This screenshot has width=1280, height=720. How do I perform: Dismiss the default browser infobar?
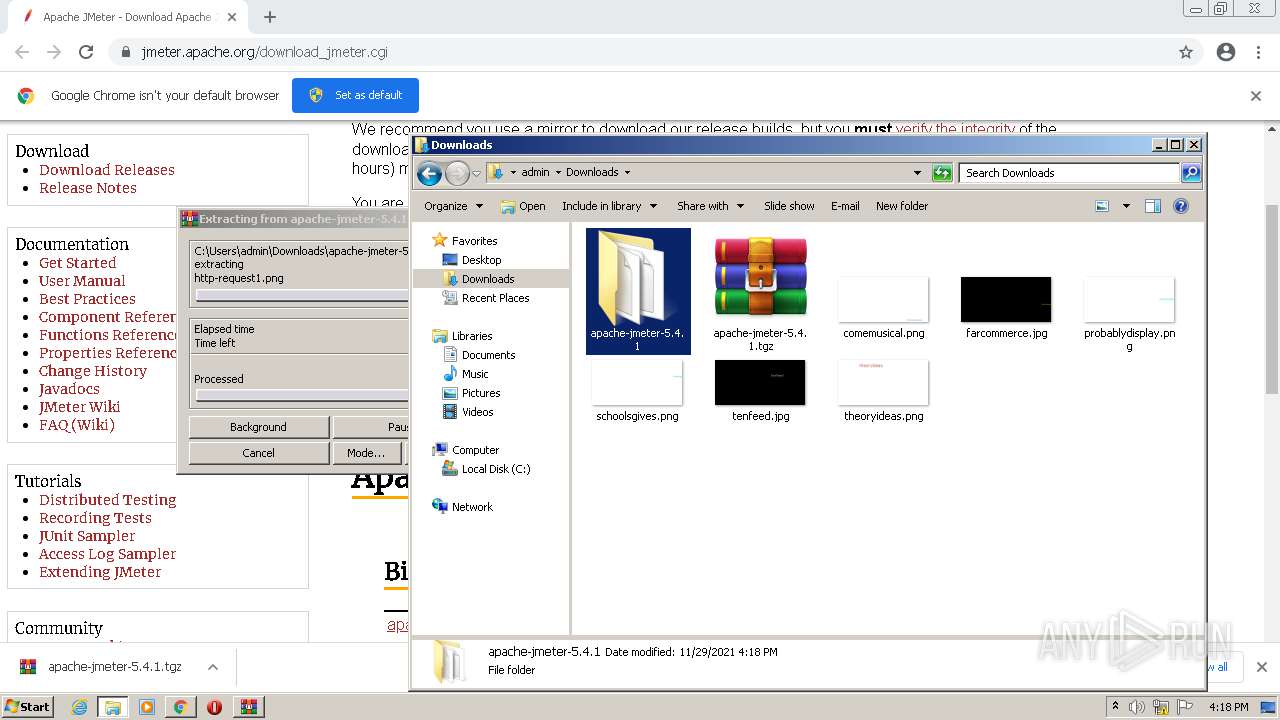tap(1256, 96)
